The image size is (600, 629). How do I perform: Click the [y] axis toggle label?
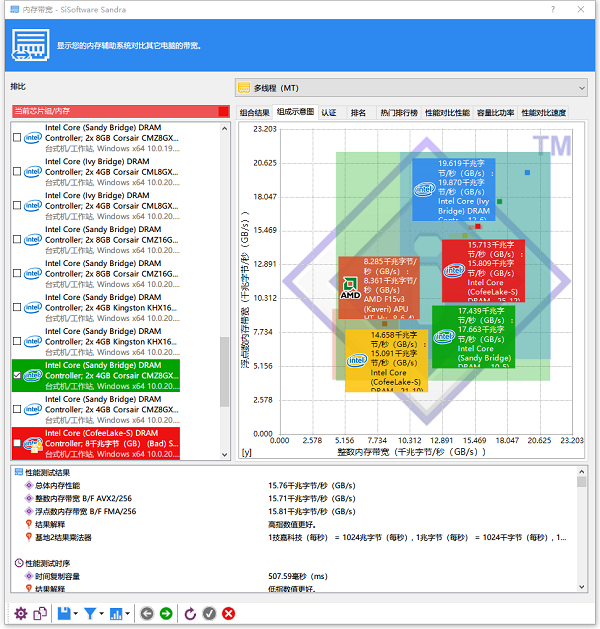[x=246, y=452]
